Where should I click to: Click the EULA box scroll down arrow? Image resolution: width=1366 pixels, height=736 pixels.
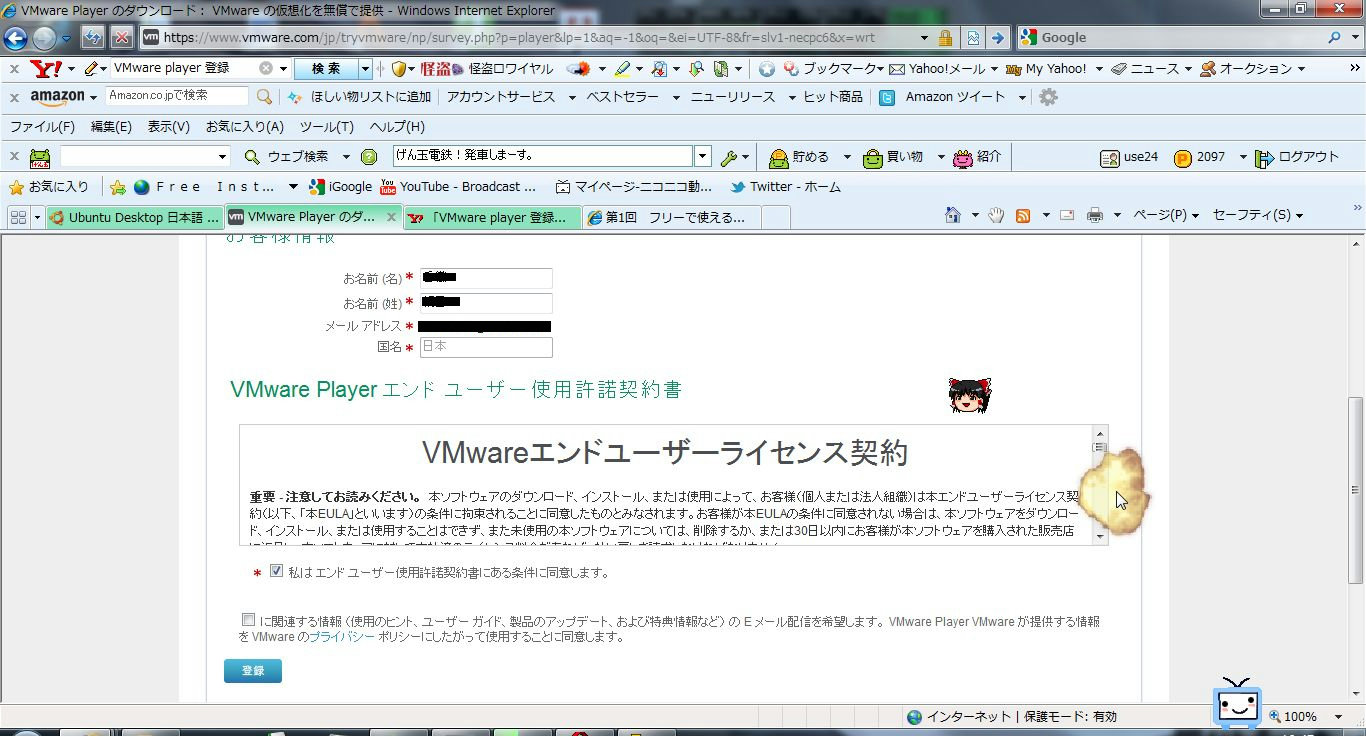(x=1099, y=536)
